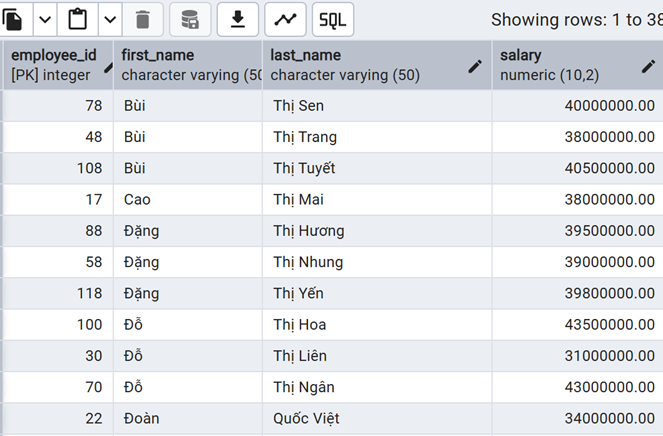Download results to file

(x=238, y=19)
